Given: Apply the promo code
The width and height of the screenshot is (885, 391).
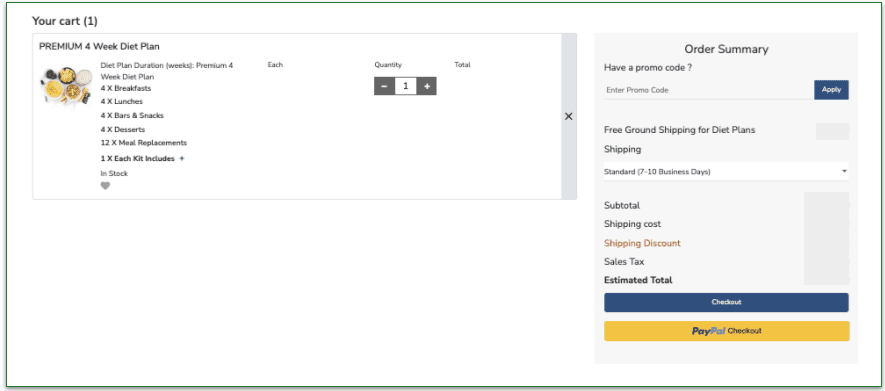Looking at the screenshot, I should (x=831, y=90).
